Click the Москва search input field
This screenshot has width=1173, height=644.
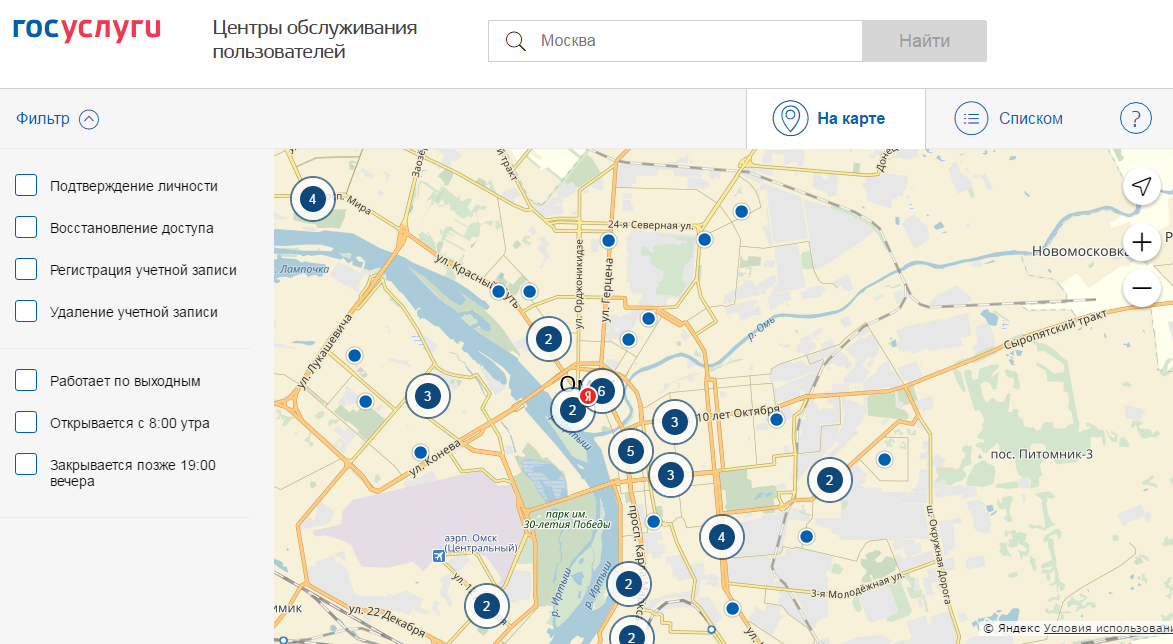click(695, 41)
